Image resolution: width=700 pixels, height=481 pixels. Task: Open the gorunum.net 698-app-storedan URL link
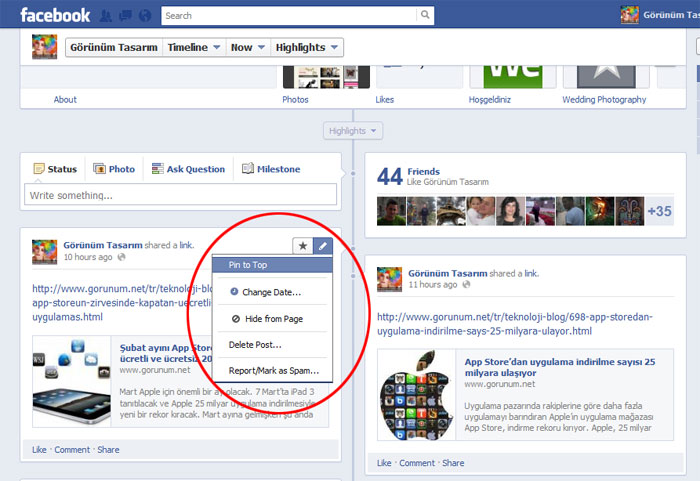(x=515, y=324)
